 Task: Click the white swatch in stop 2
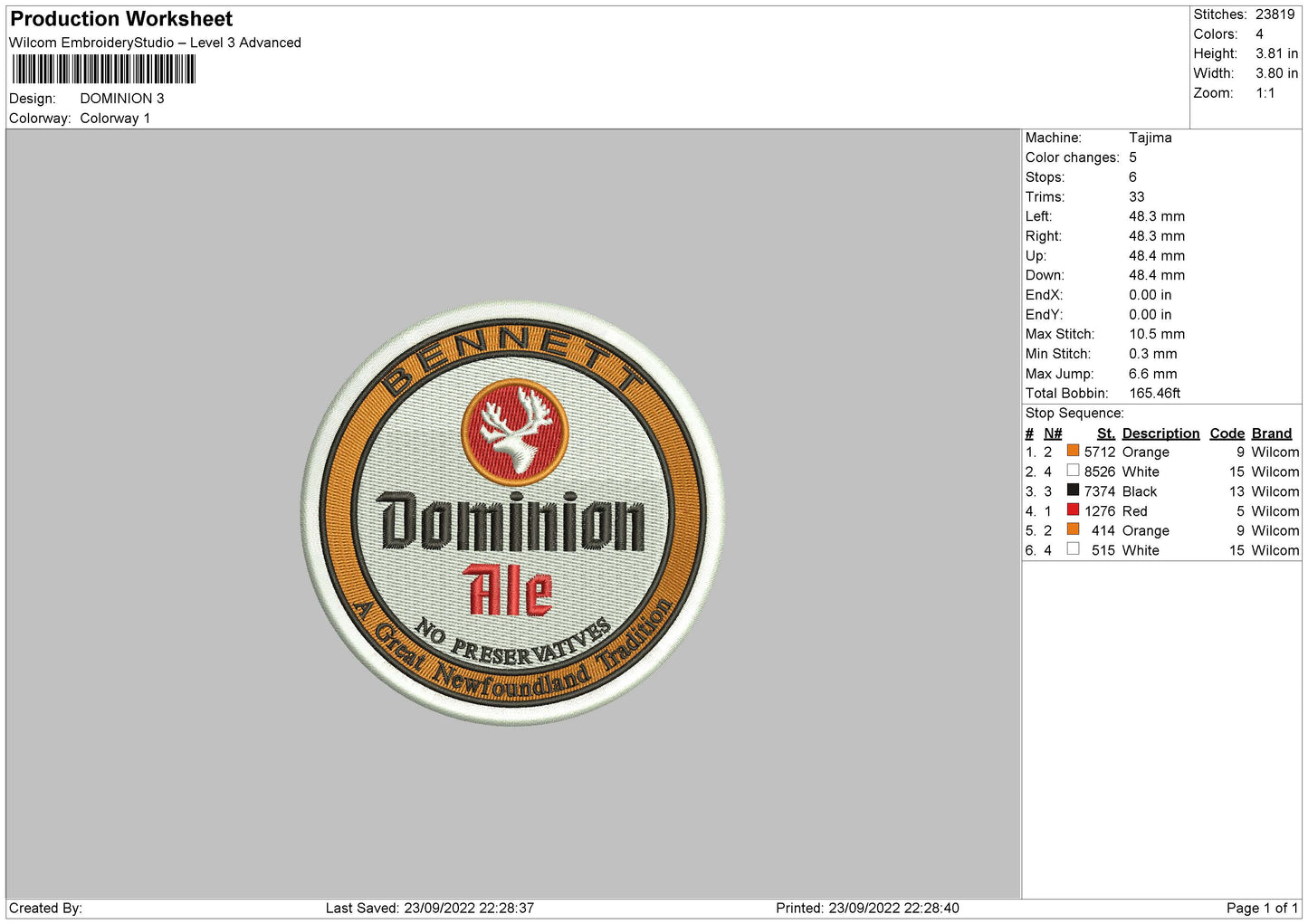tap(1073, 471)
